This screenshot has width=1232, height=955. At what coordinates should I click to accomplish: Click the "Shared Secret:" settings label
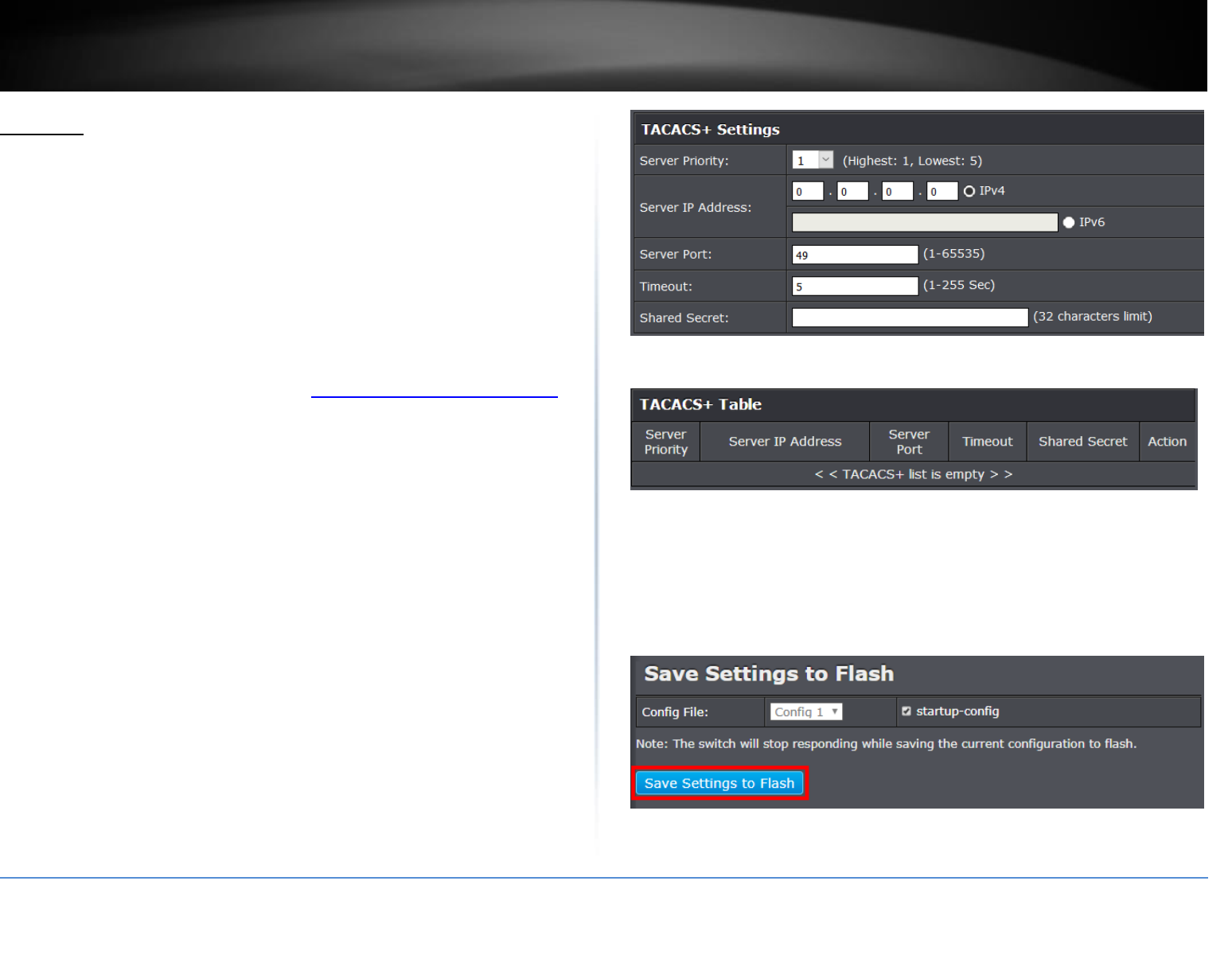pos(684,318)
